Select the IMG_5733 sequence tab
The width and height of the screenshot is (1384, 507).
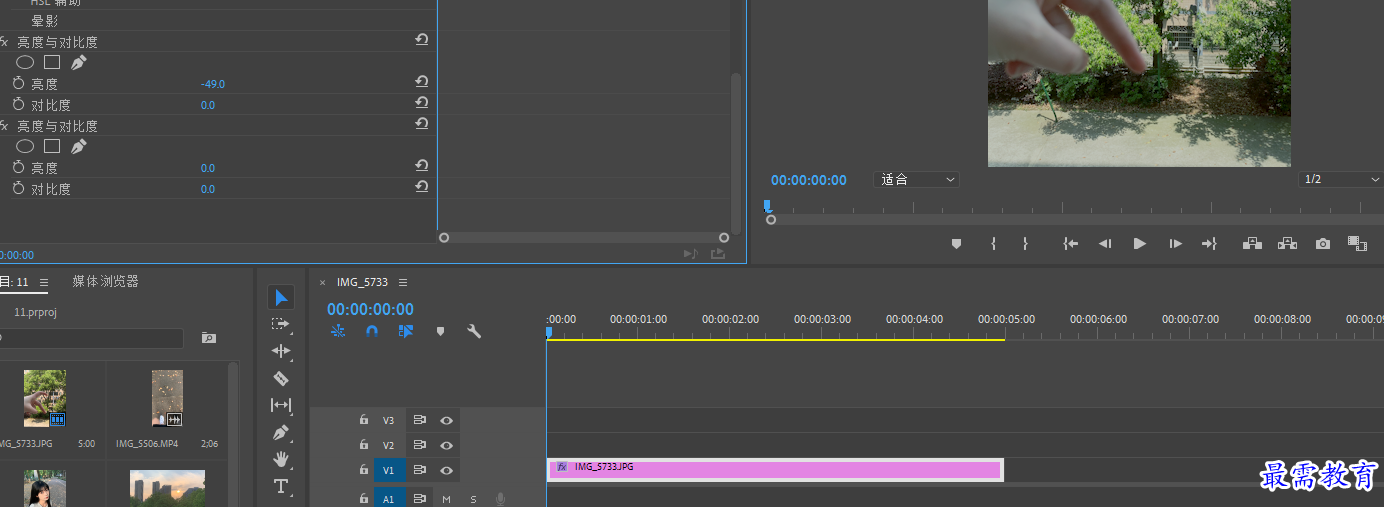362,282
